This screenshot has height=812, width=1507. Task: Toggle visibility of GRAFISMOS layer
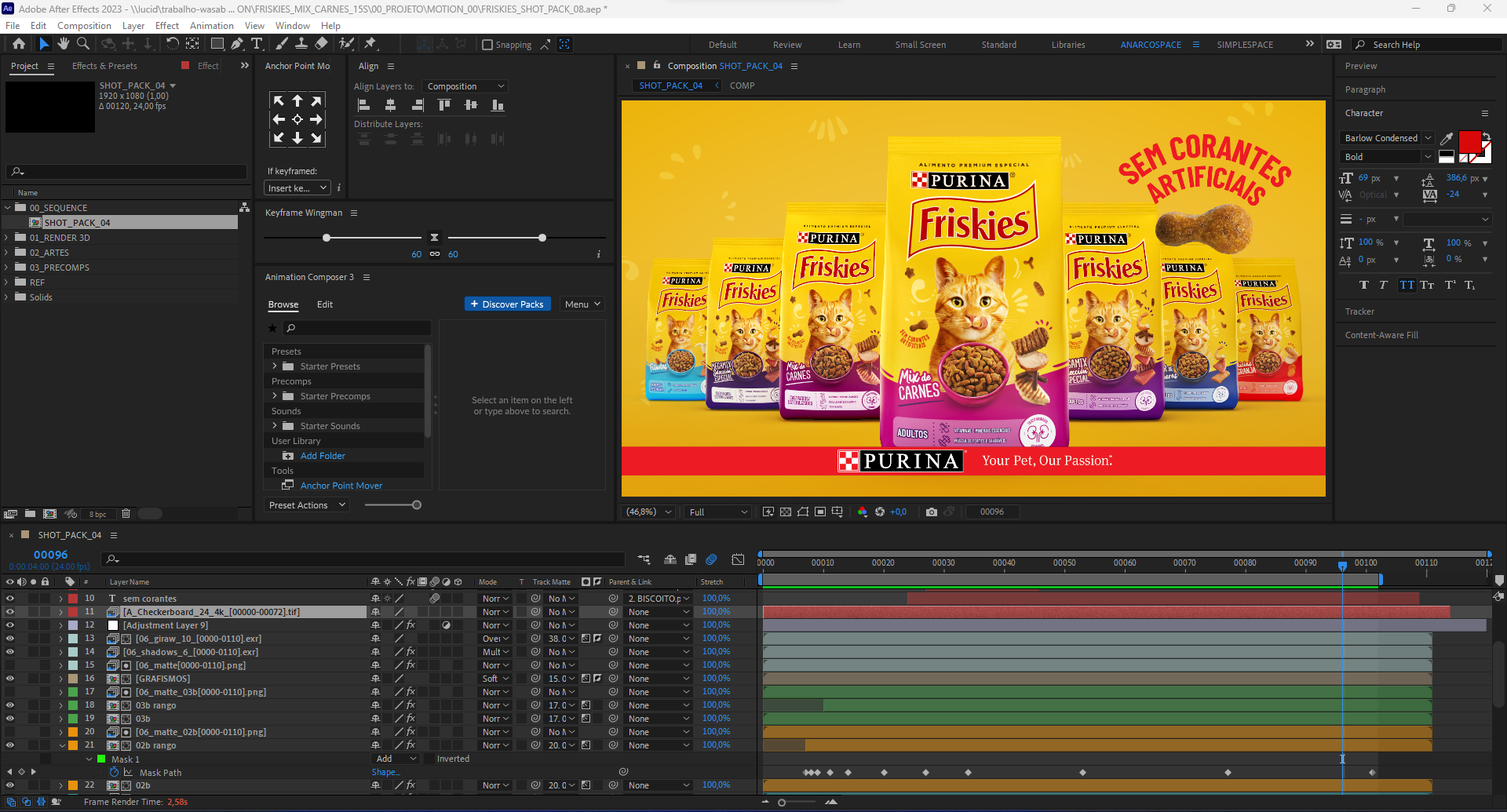tap(10, 679)
